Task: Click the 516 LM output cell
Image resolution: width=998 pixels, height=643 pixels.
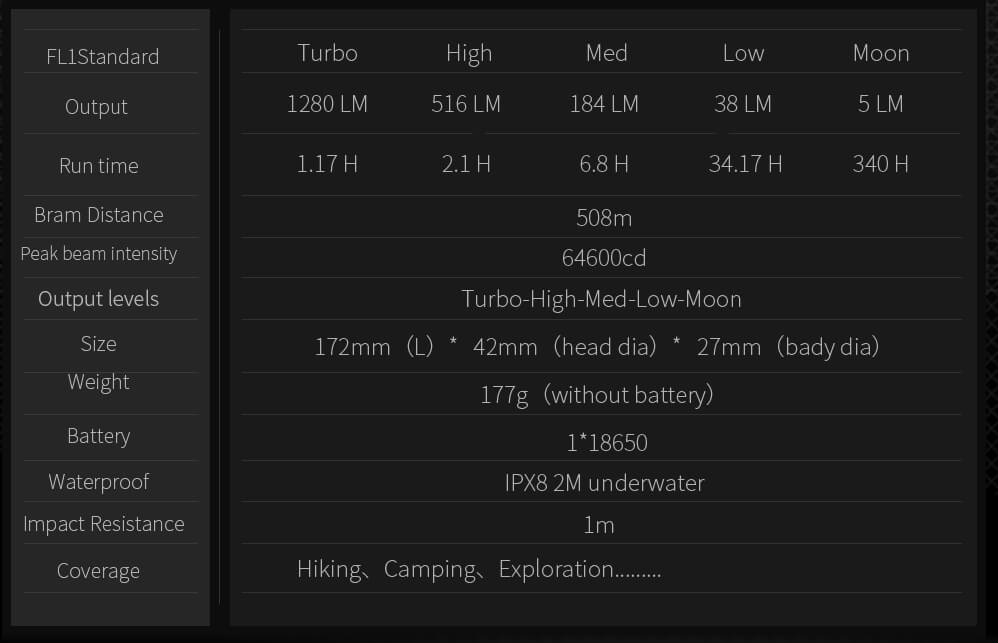Action: [466, 104]
